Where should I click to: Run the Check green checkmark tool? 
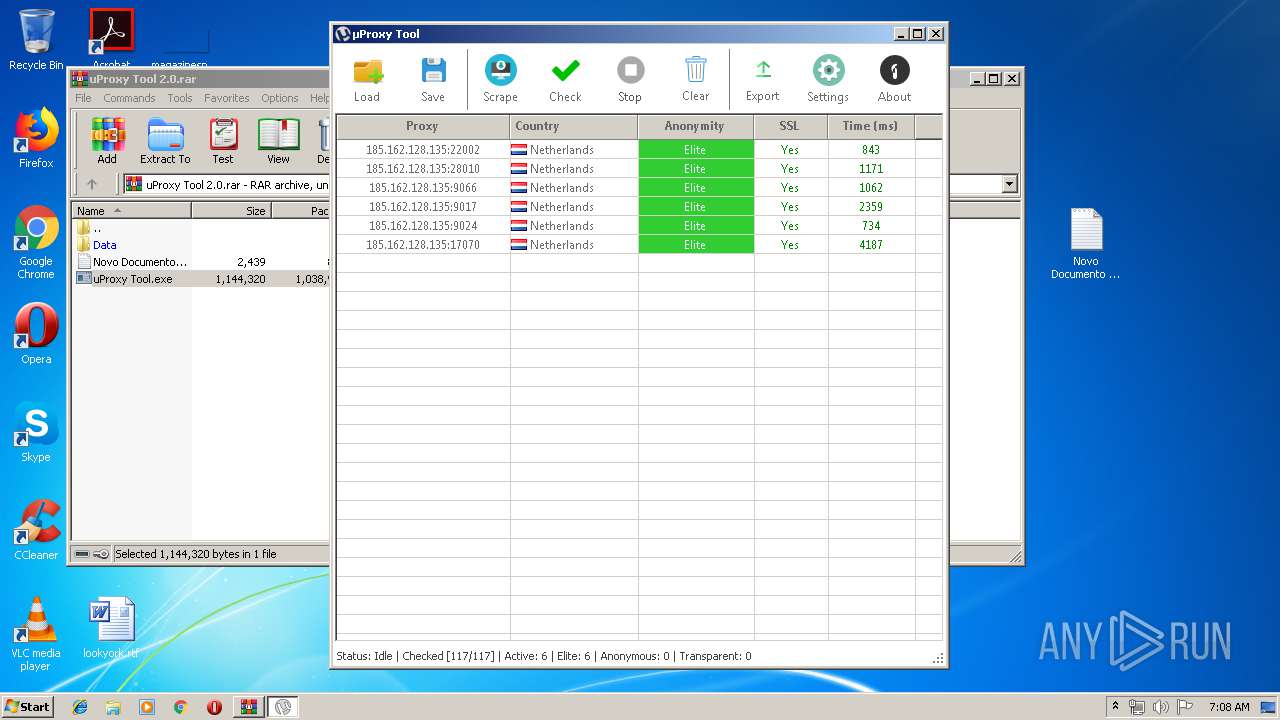pos(565,79)
